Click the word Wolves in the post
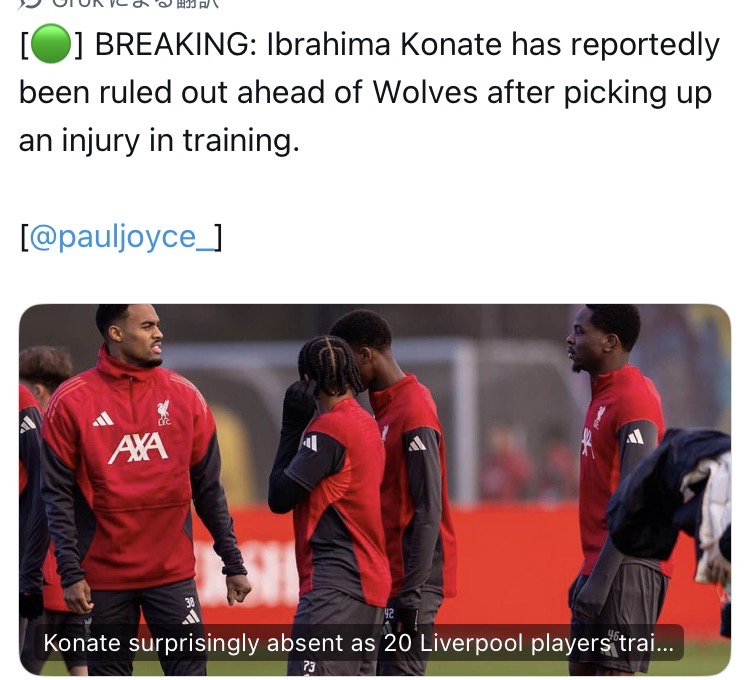750x680 pixels. click(425, 92)
